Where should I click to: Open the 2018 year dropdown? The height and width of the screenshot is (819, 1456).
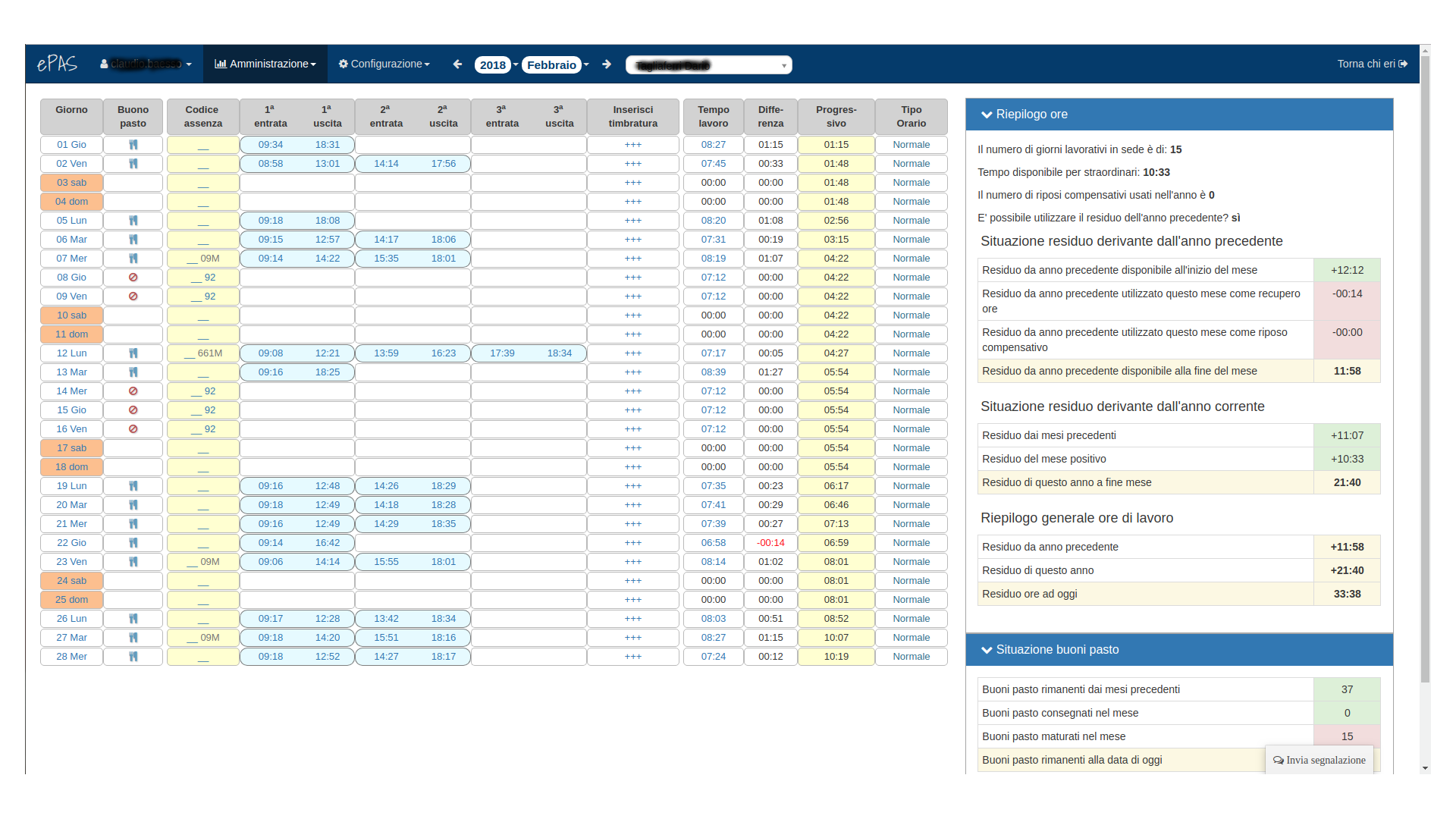coord(497,64)
